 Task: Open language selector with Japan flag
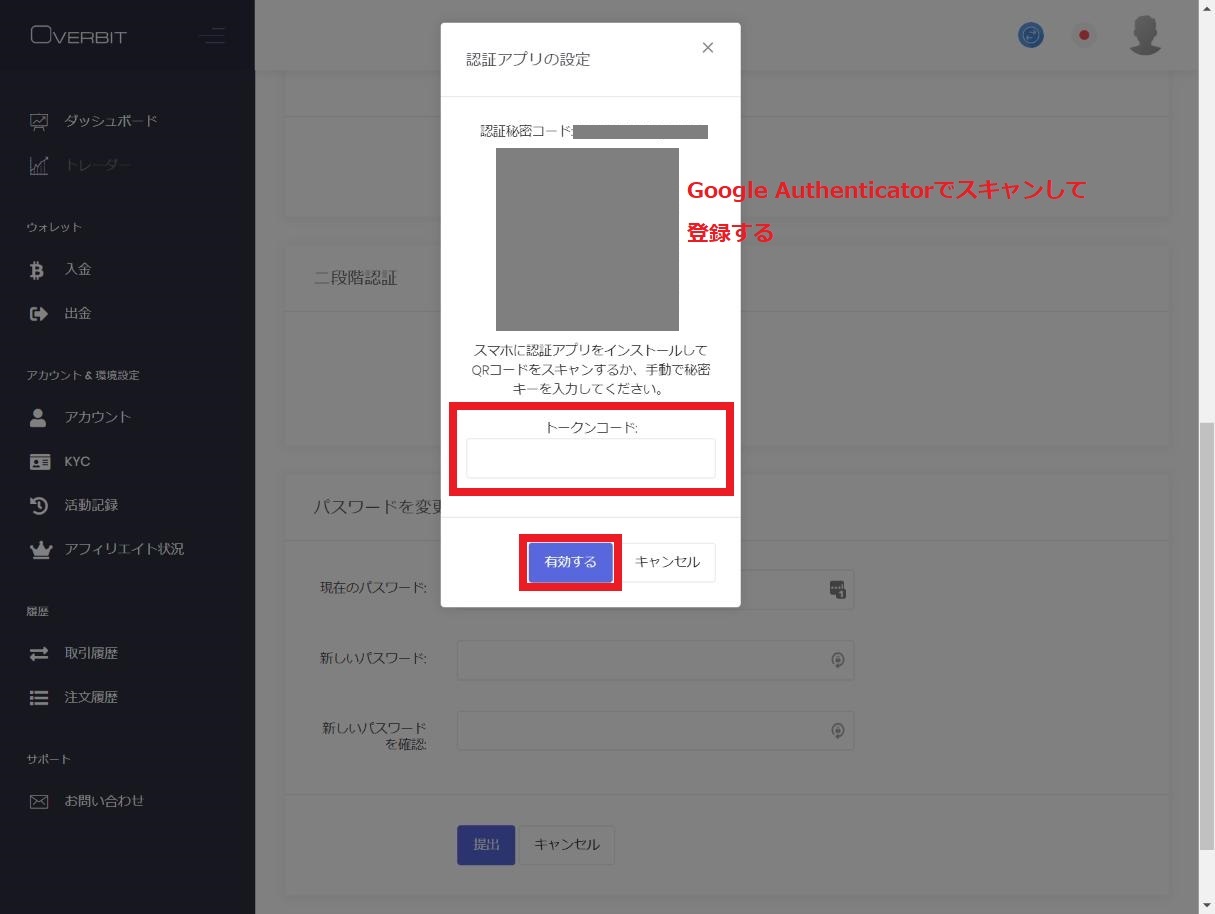pos(1083,36)
